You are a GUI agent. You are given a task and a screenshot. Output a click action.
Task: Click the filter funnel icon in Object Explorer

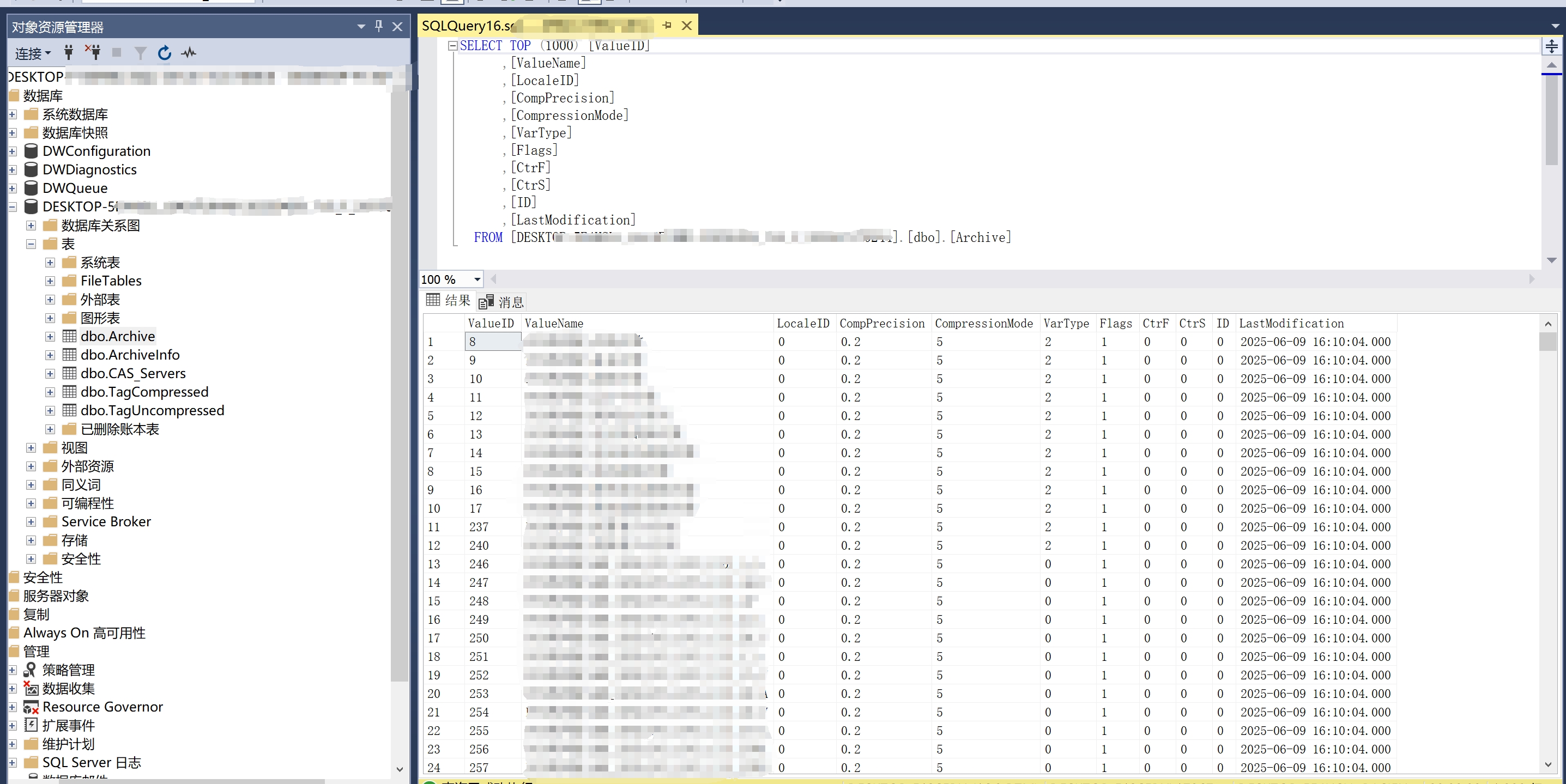coord(141,53)
